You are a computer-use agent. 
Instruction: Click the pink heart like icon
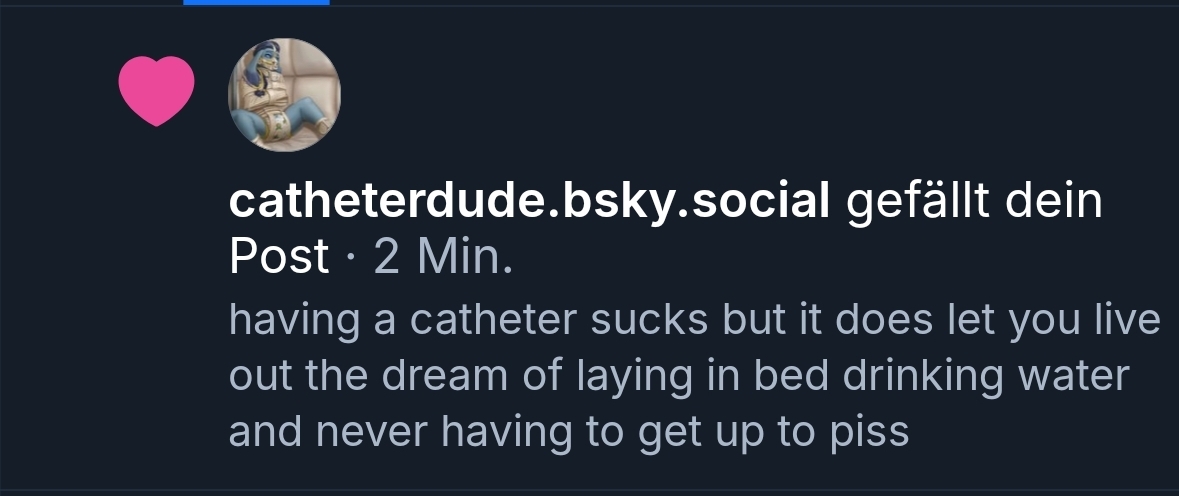[156, 90]
